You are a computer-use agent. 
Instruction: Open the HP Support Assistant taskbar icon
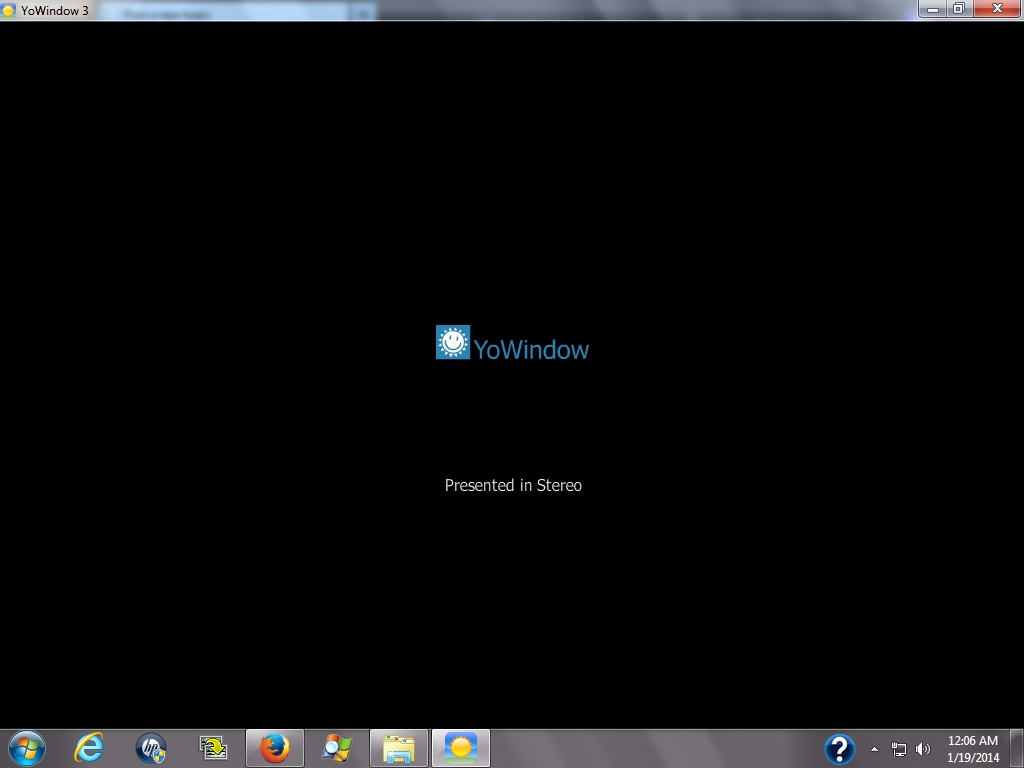pos(151,748)
